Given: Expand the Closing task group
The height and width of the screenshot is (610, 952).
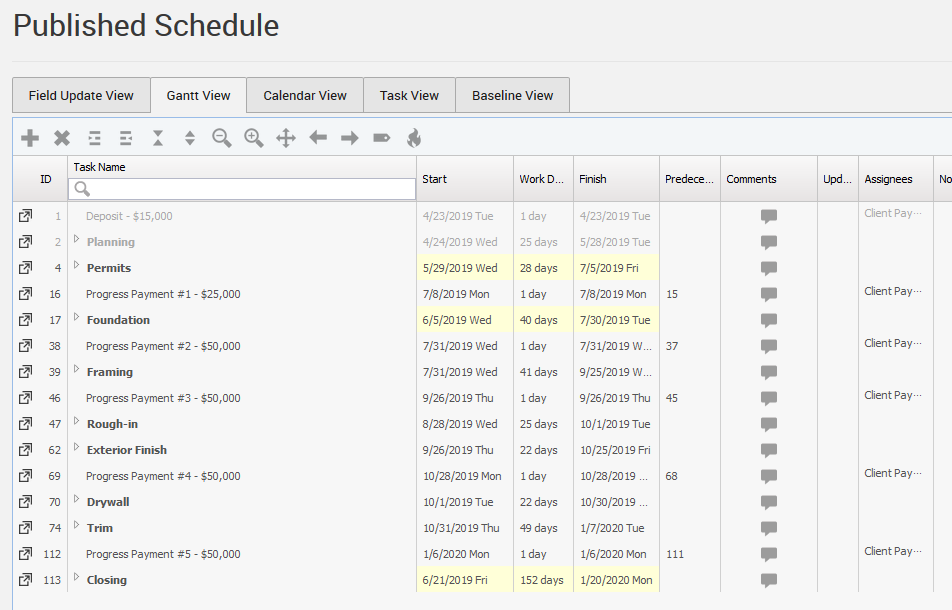Looking at the screenshot, I should (x=77, y=578).
